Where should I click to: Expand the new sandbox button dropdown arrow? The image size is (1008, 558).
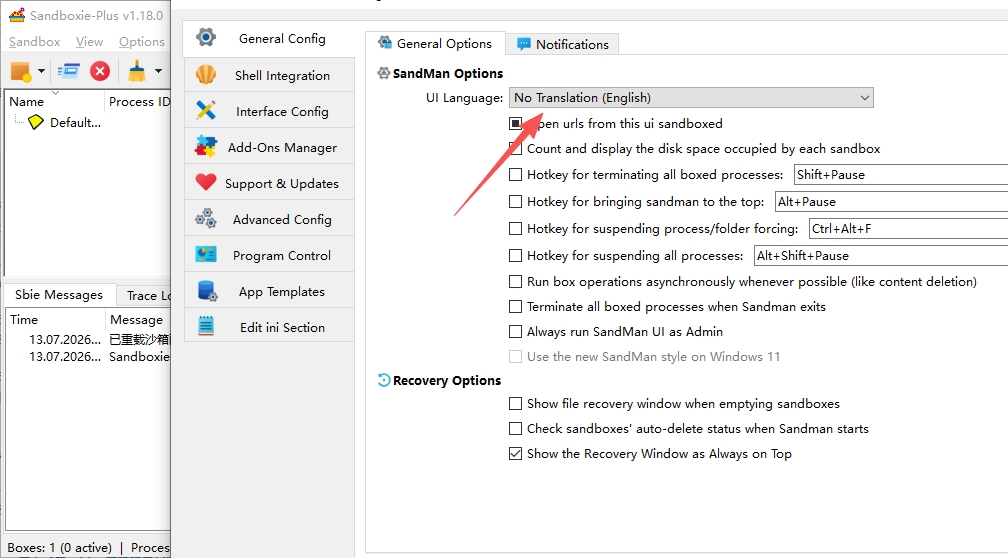41,71
